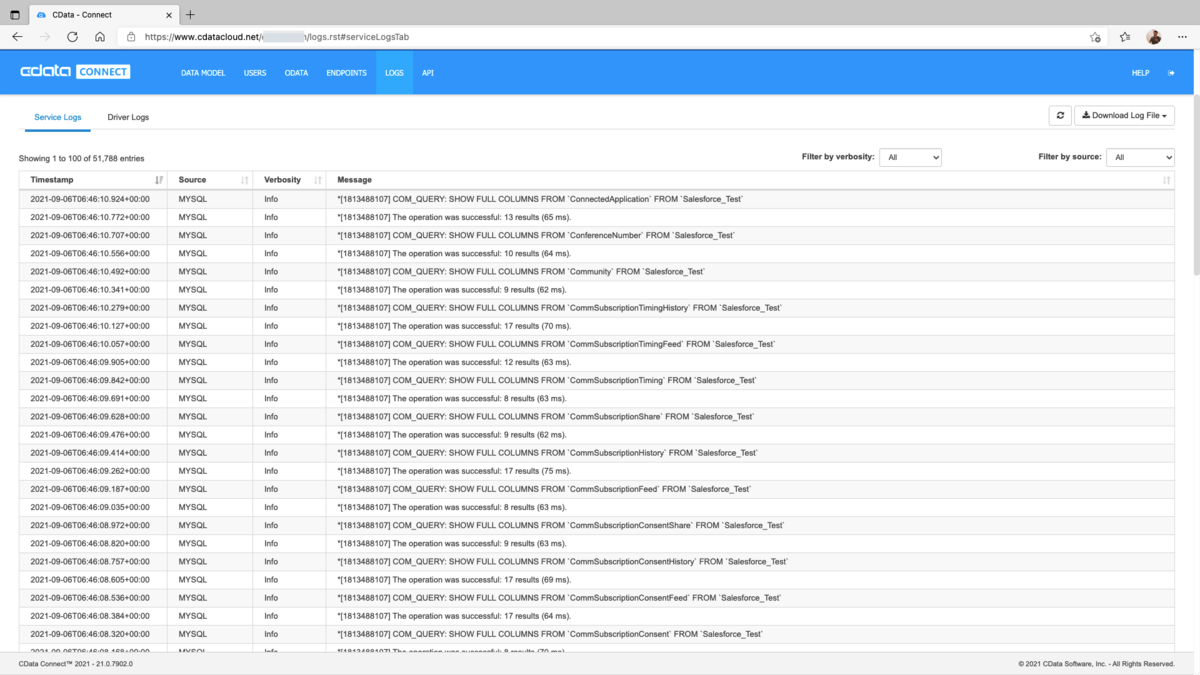Click the CommSubscriptionShare query message
This screenshot has width=1200, height=675.
pos(545,416)
